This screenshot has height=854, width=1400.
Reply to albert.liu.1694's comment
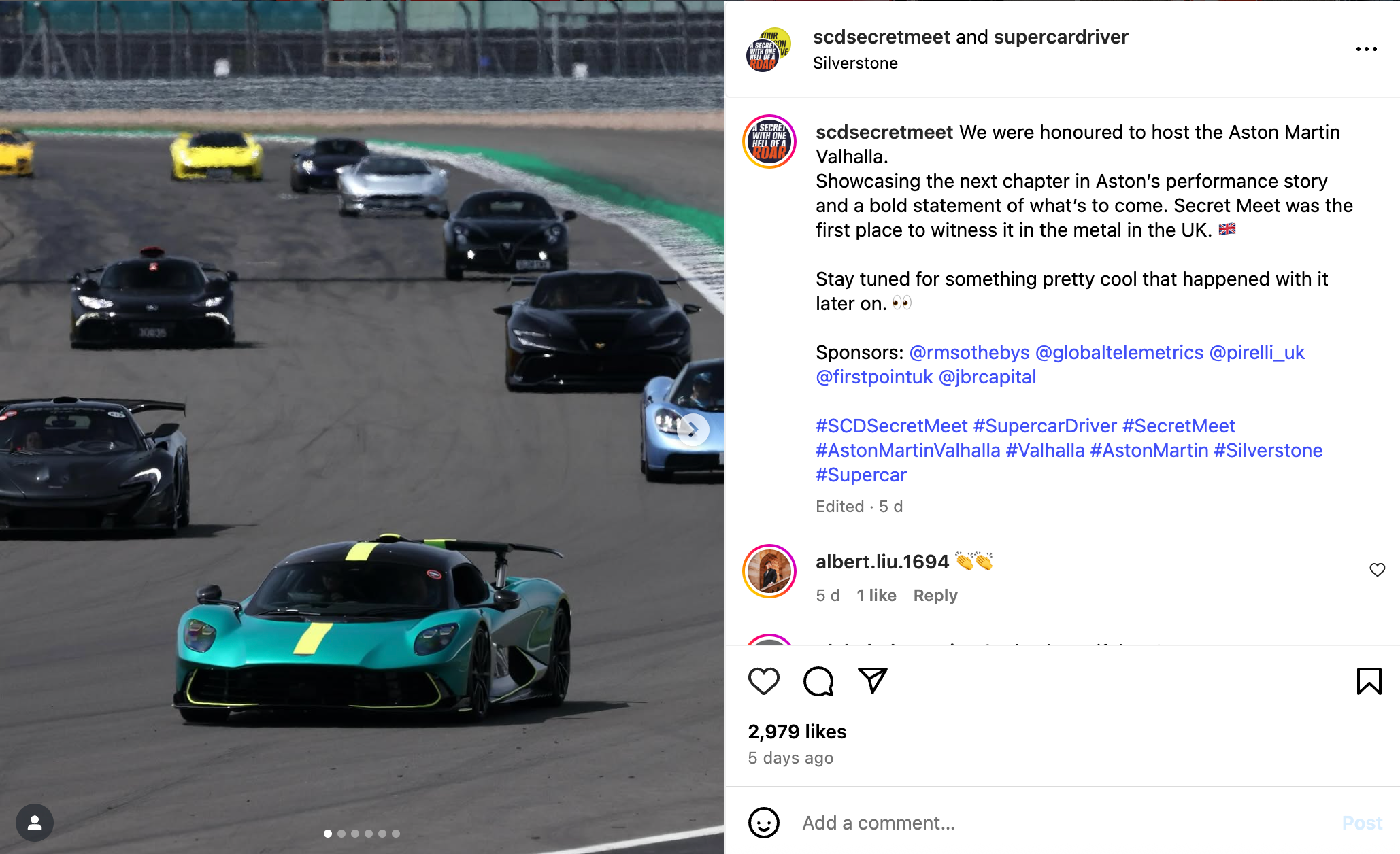coord(935,596)
